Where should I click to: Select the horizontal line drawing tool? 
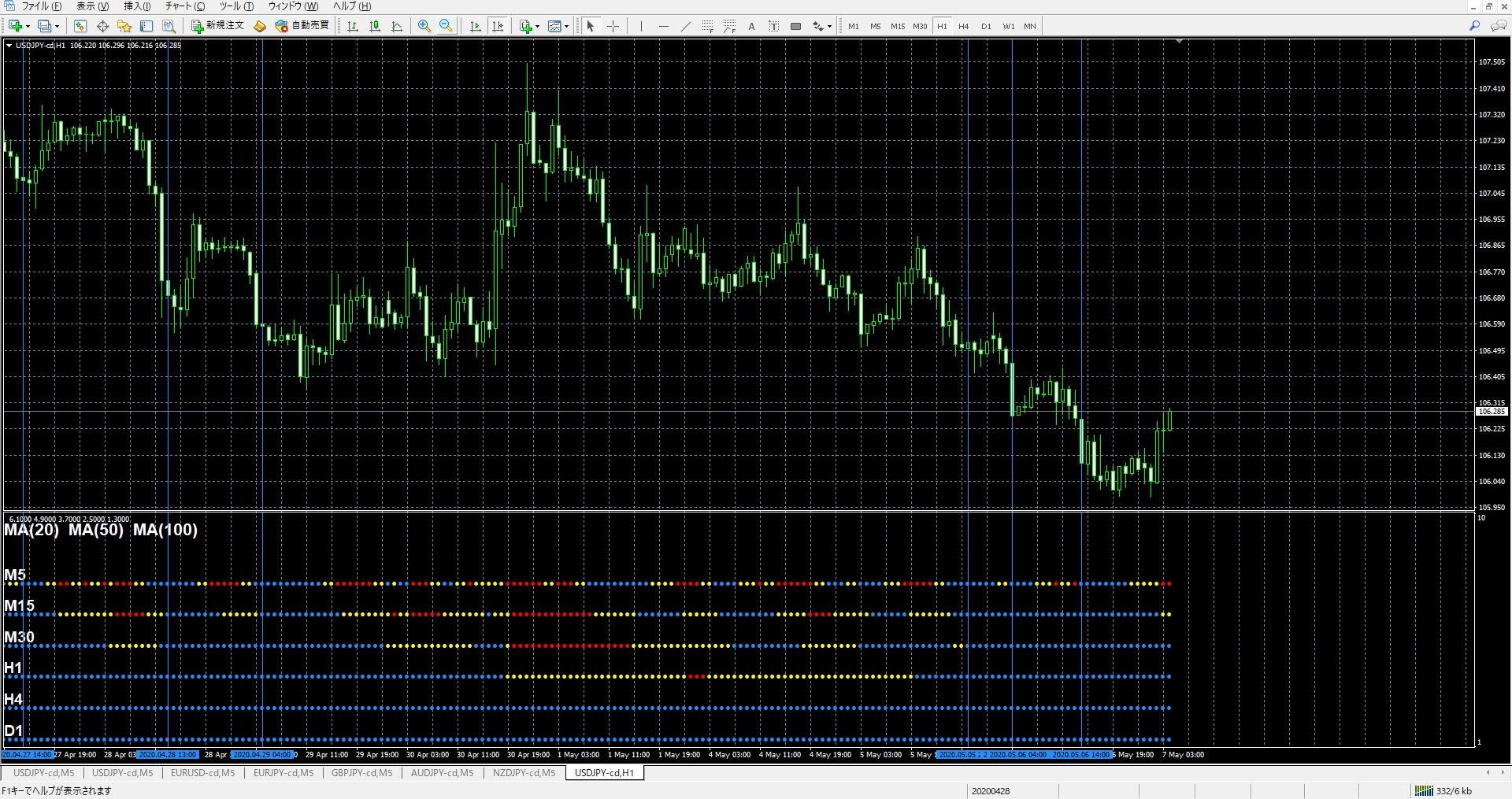[663, 26]
